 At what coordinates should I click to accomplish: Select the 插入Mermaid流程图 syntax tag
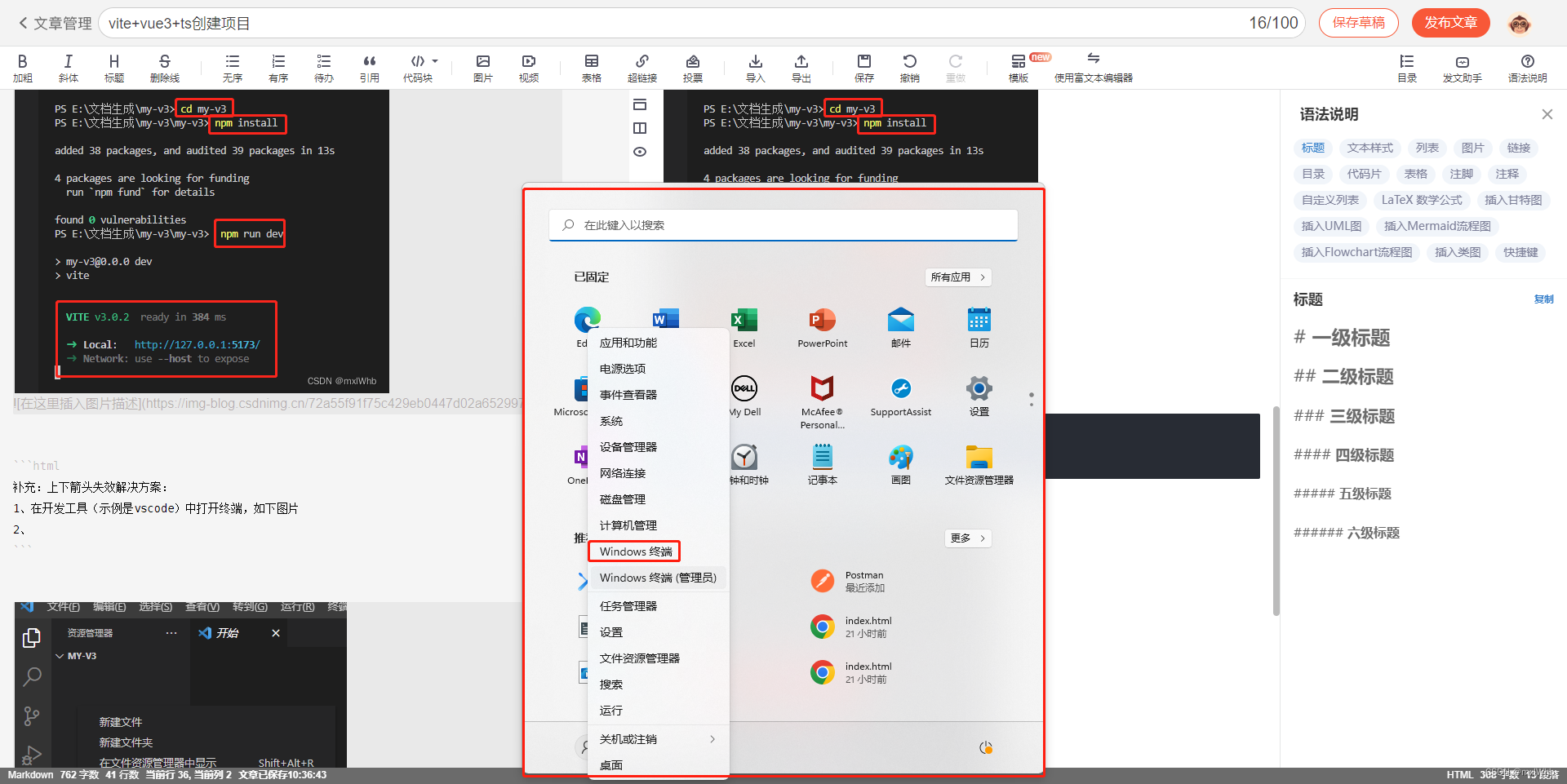point(1438,226)
